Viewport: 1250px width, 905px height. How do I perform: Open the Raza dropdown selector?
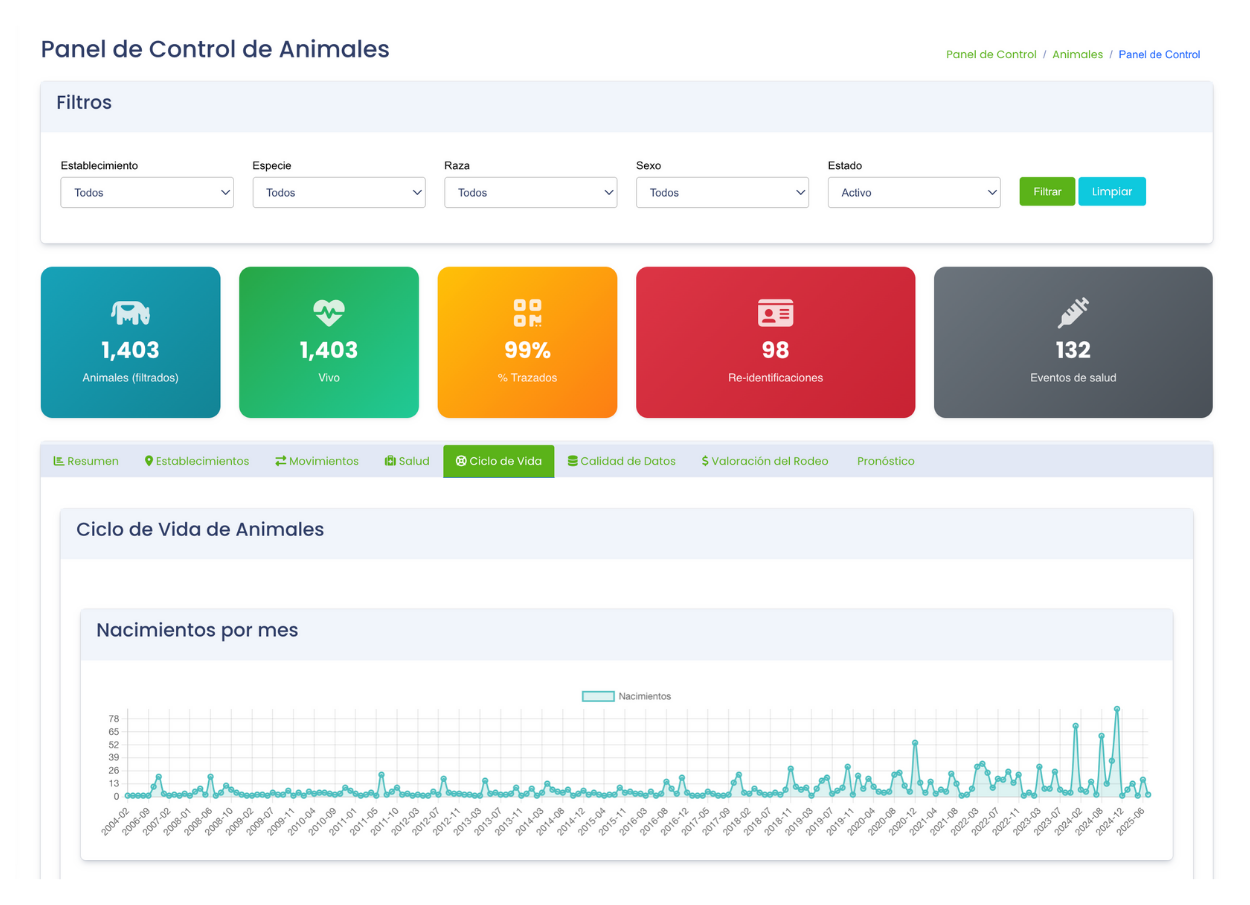click(x=531, y=193)
